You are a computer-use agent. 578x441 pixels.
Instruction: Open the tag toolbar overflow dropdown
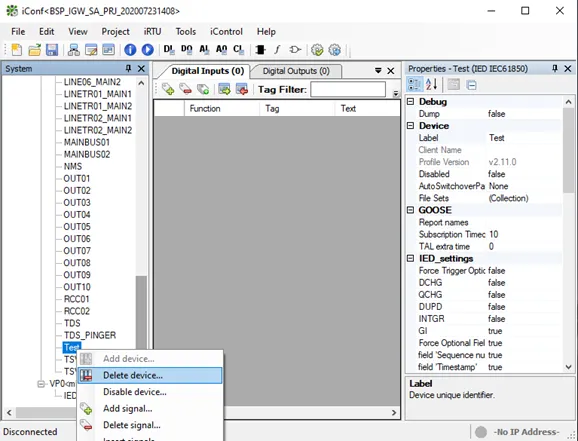[x=396, y=93]
